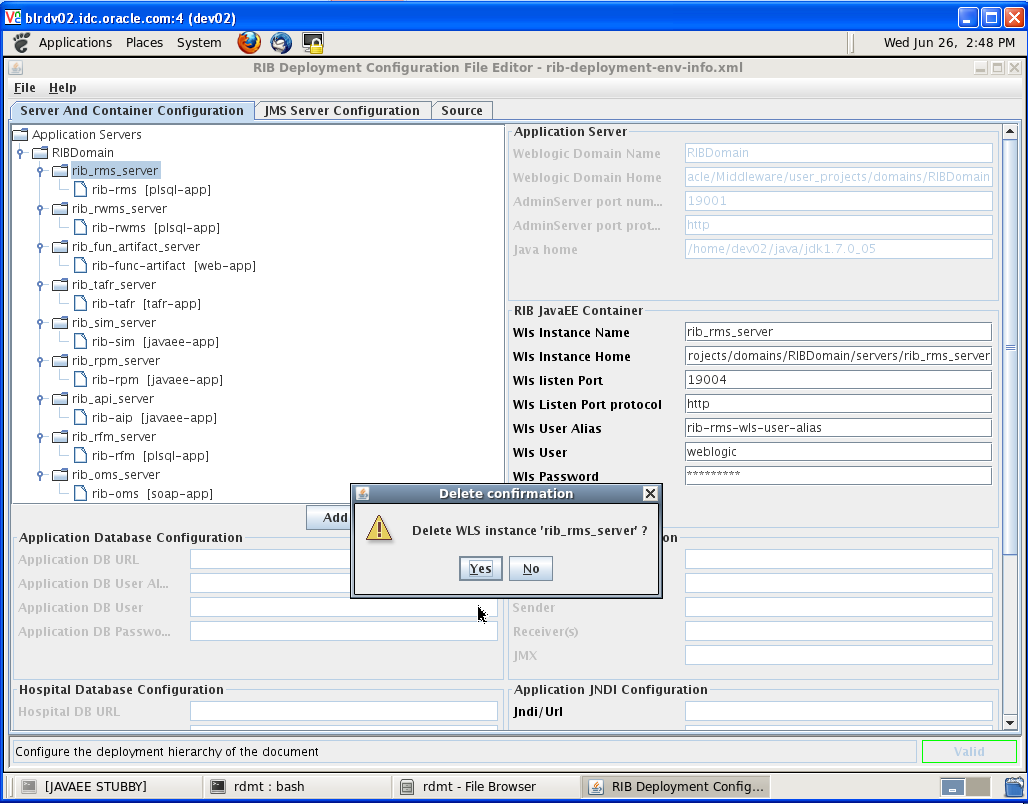Click the trash icon in bottom panel

coord(1014,786)
